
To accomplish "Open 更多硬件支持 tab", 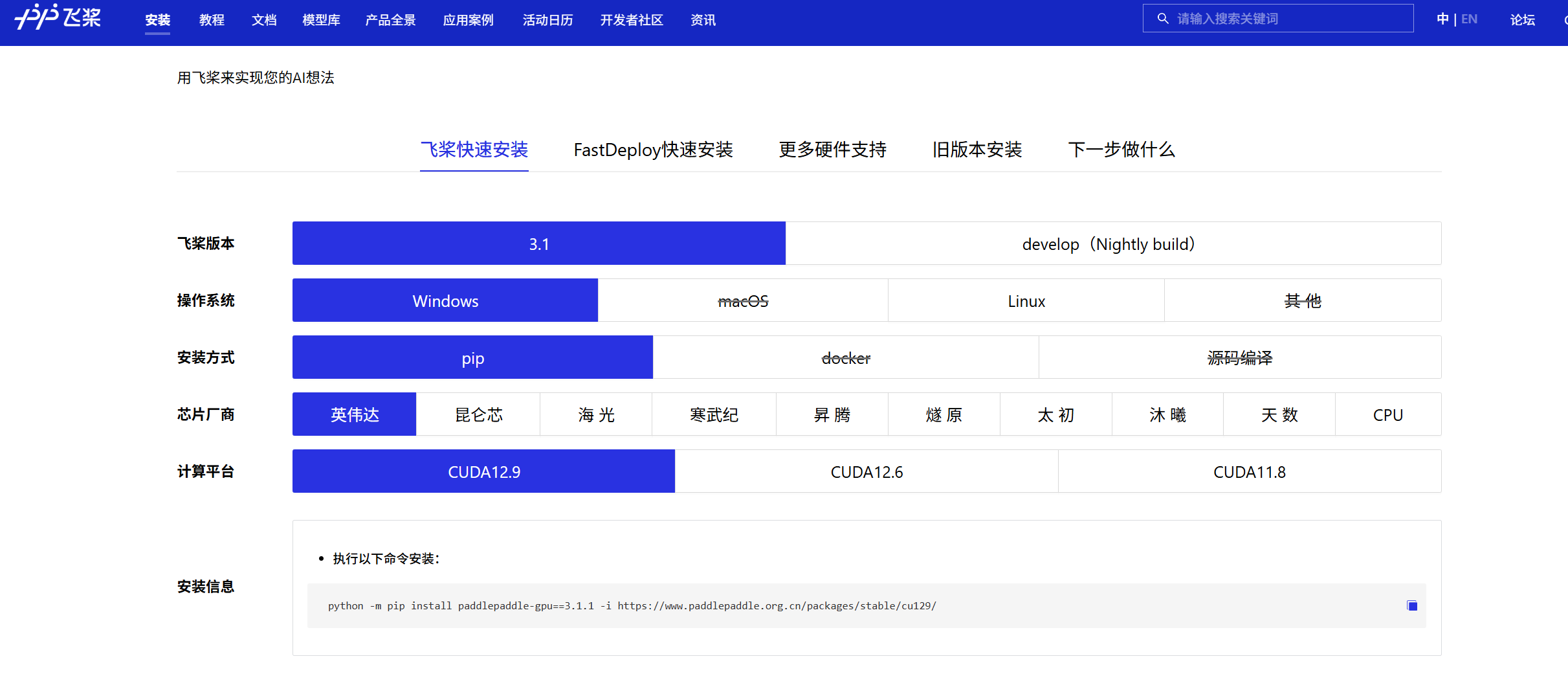I will click(833, 150).
